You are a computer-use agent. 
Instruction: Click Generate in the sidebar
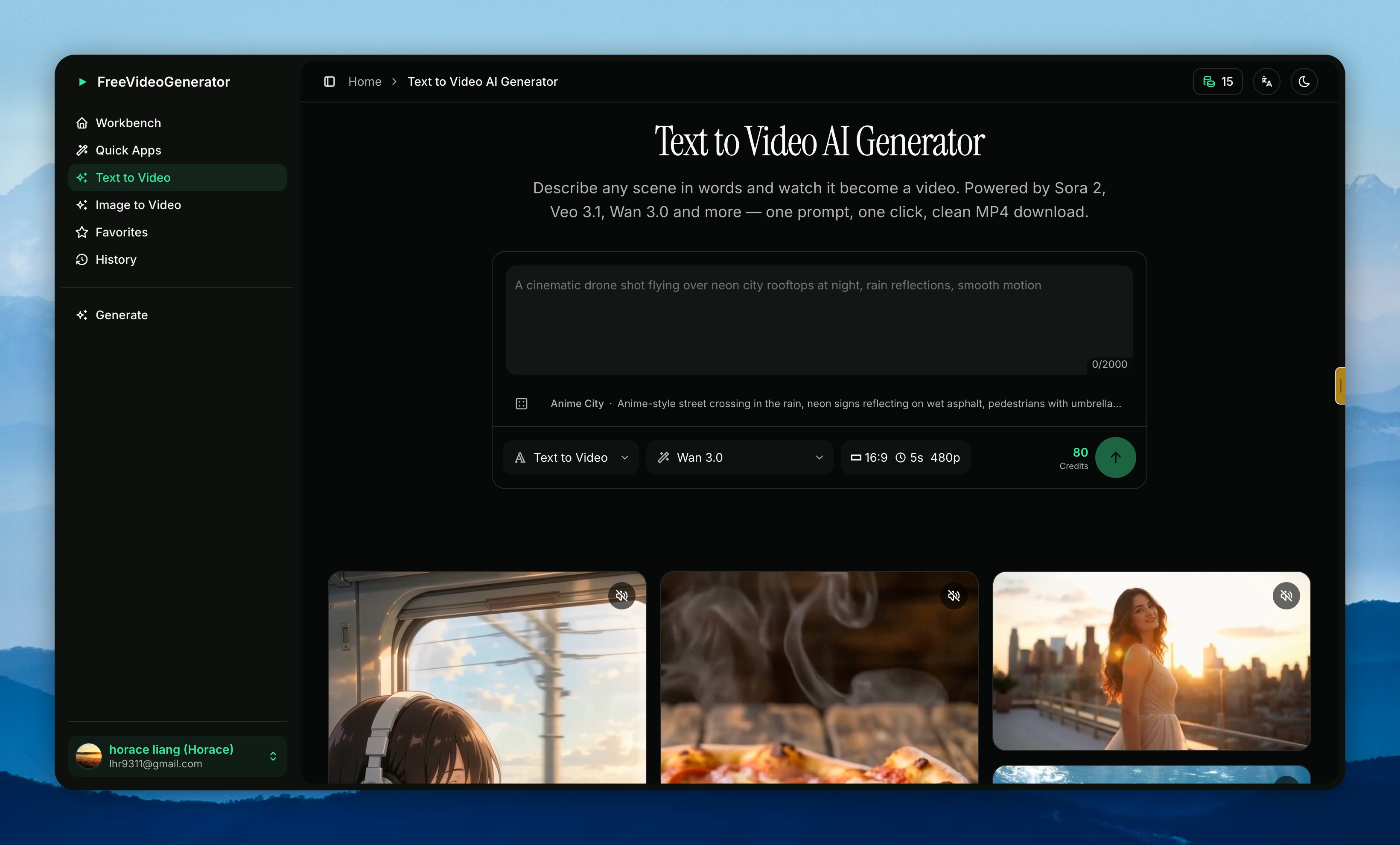pyautogui.click(x=177, y=315)
